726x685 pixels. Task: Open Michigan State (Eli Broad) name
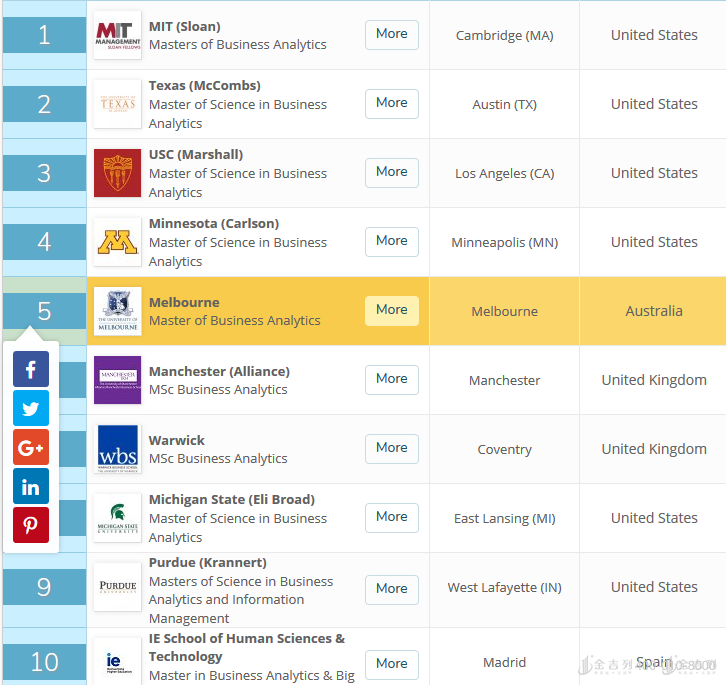coord(232,500)
